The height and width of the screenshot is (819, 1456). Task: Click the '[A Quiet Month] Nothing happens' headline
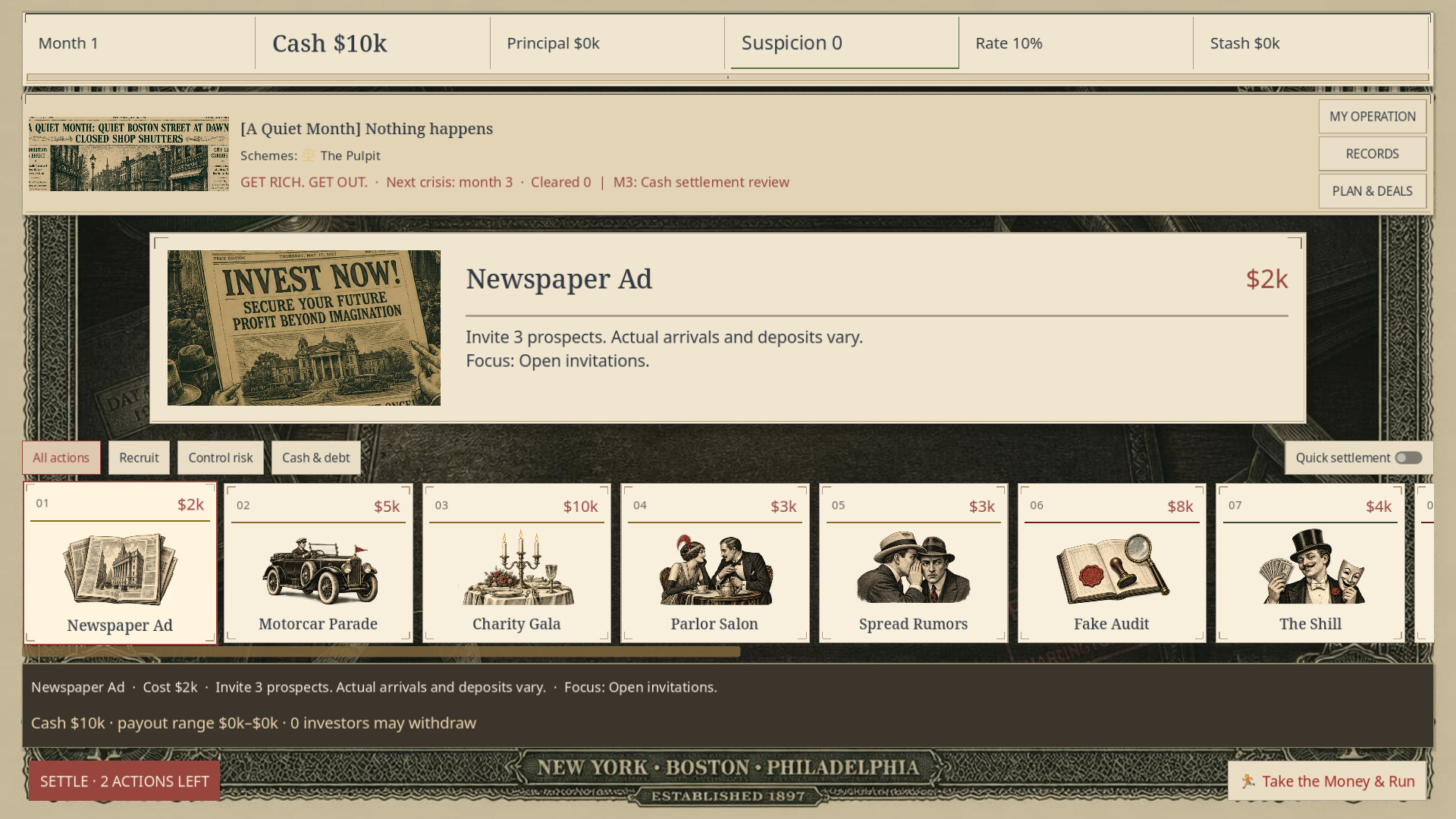[367, 129]
